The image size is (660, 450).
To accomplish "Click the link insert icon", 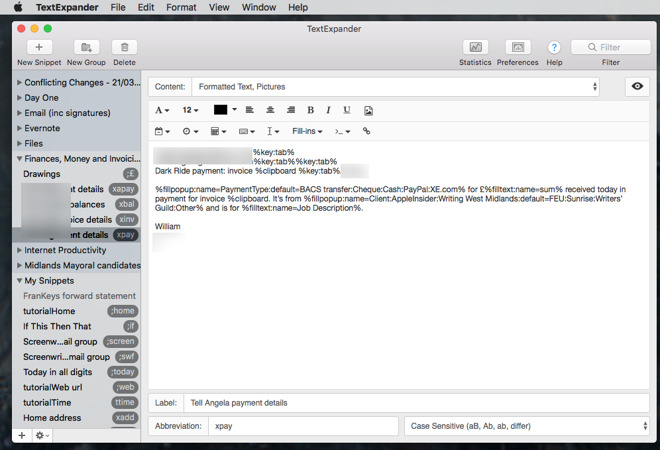I will [x=367, y=131].
